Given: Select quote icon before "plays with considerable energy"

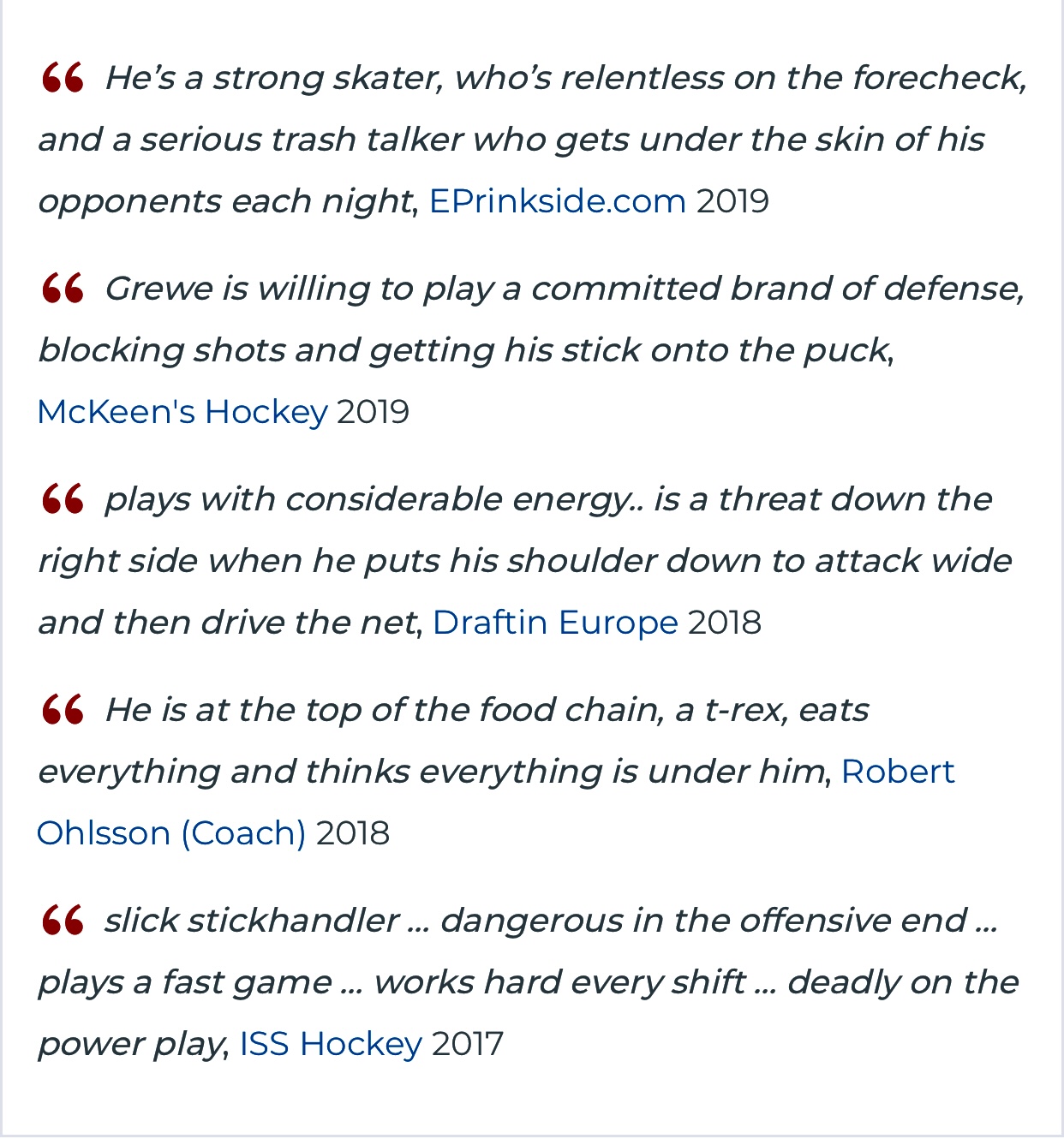Looking at the screenshot, I should coord(63,498).
